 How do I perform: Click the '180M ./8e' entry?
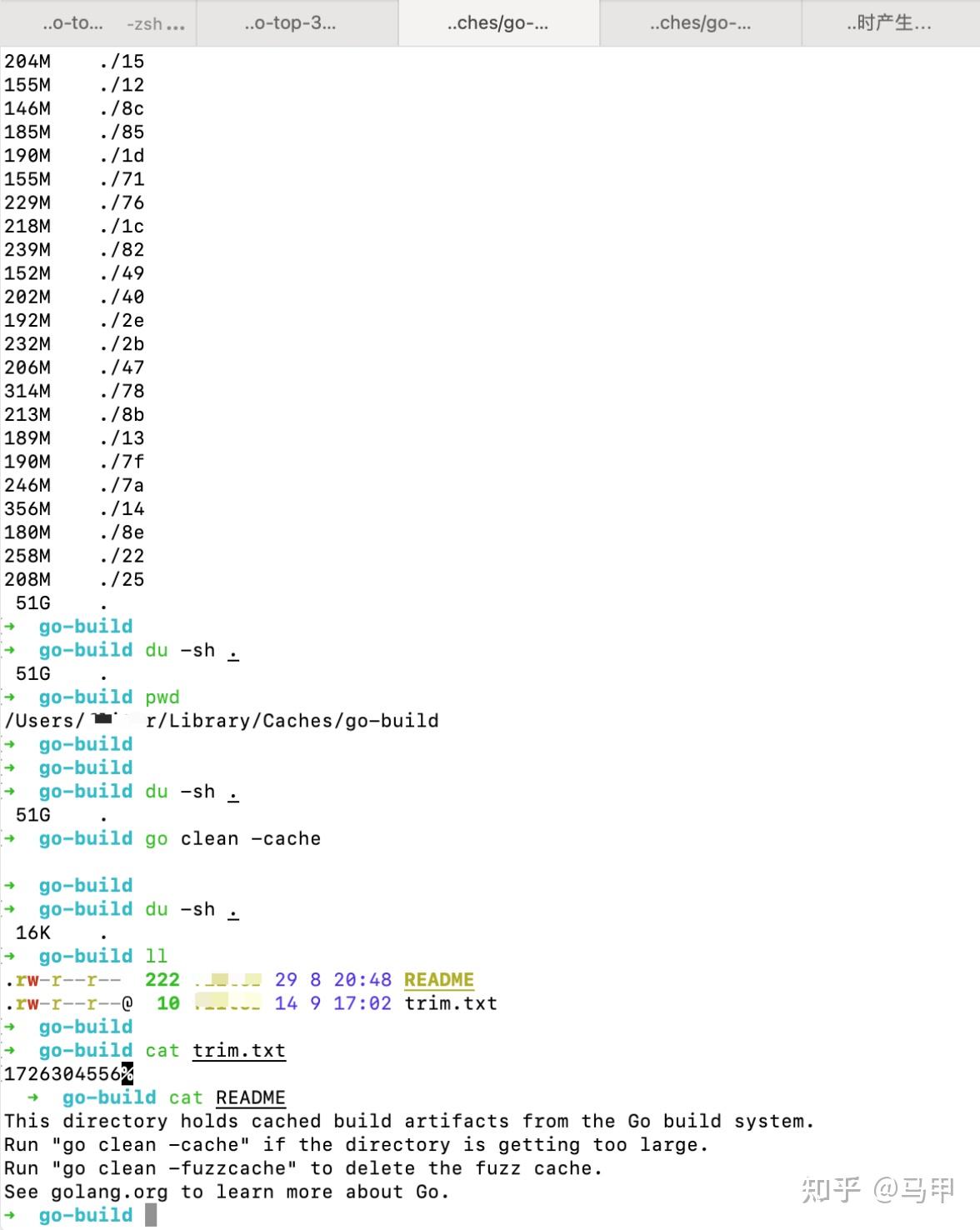74,532
